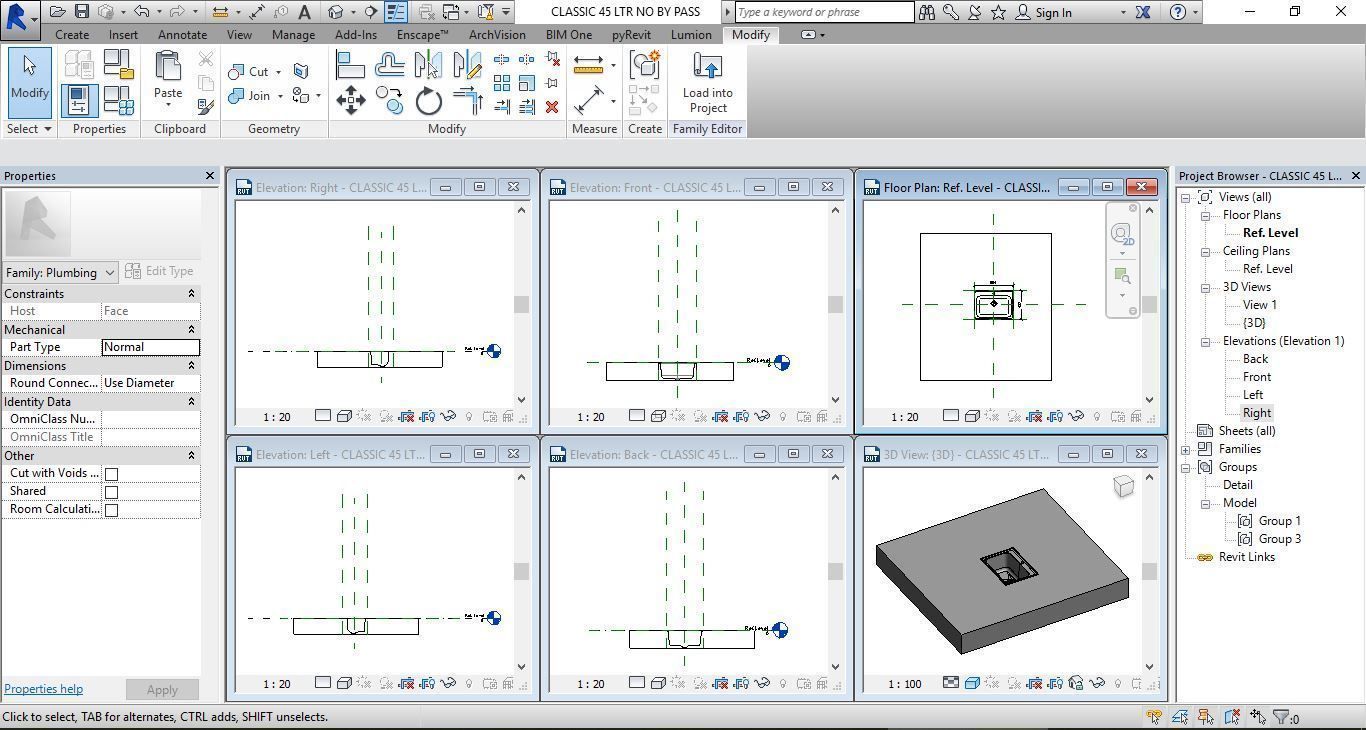Screen dimensions: 1366x730
Task: Select the Modify arrow tool
Action: tap(29, 83)
